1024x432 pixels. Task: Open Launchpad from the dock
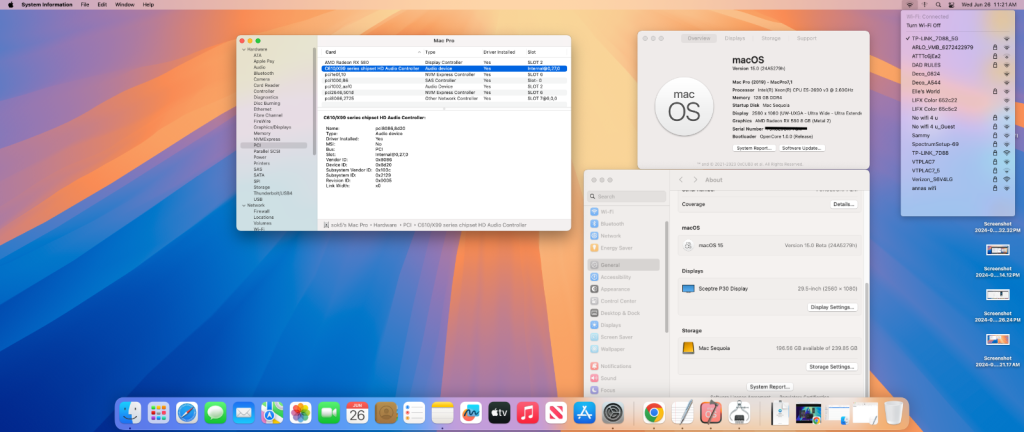157,411
